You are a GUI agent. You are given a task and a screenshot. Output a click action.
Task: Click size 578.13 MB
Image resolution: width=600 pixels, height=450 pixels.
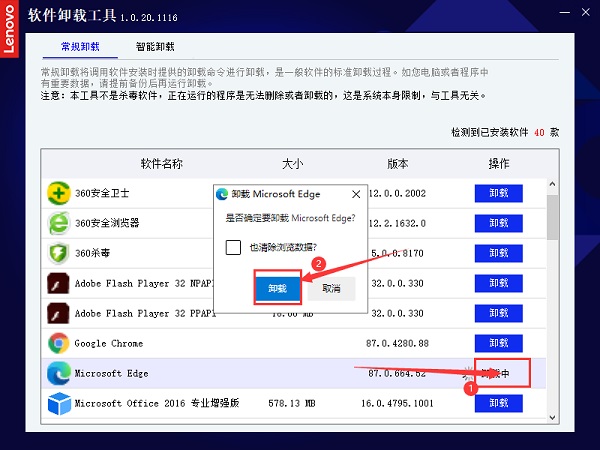click(x=292, y=403)
